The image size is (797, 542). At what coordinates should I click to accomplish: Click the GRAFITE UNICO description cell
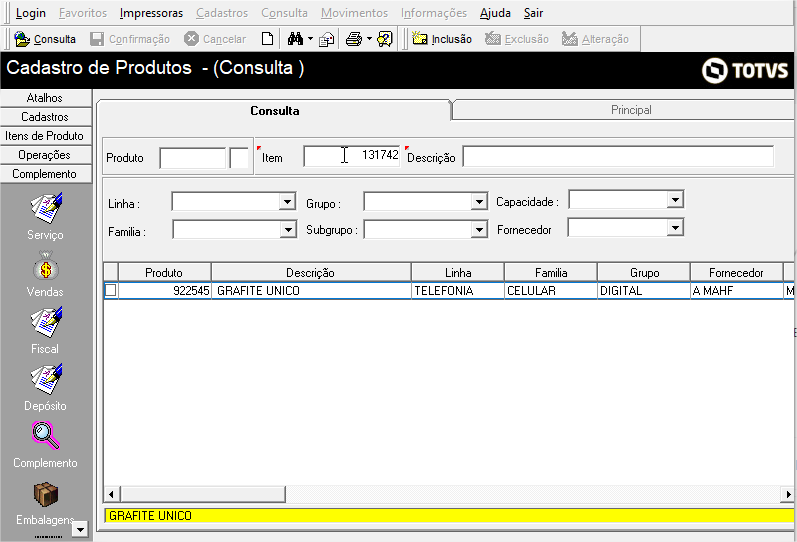coord(311,290)
